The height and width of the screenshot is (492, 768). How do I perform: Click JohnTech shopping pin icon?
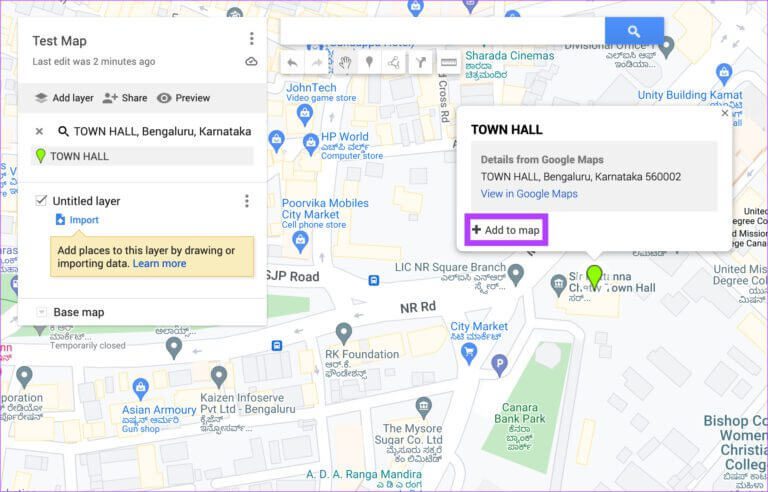[305, 115]
